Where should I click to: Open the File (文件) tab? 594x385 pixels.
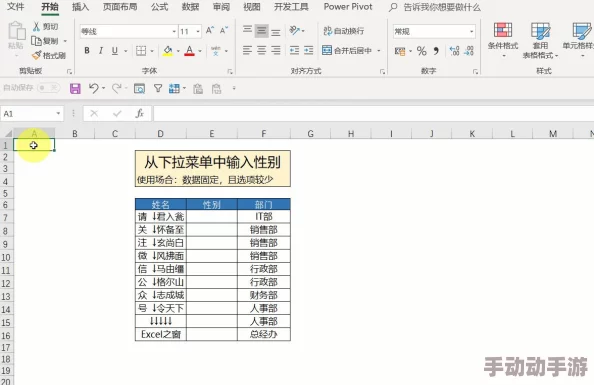point(16,7)
